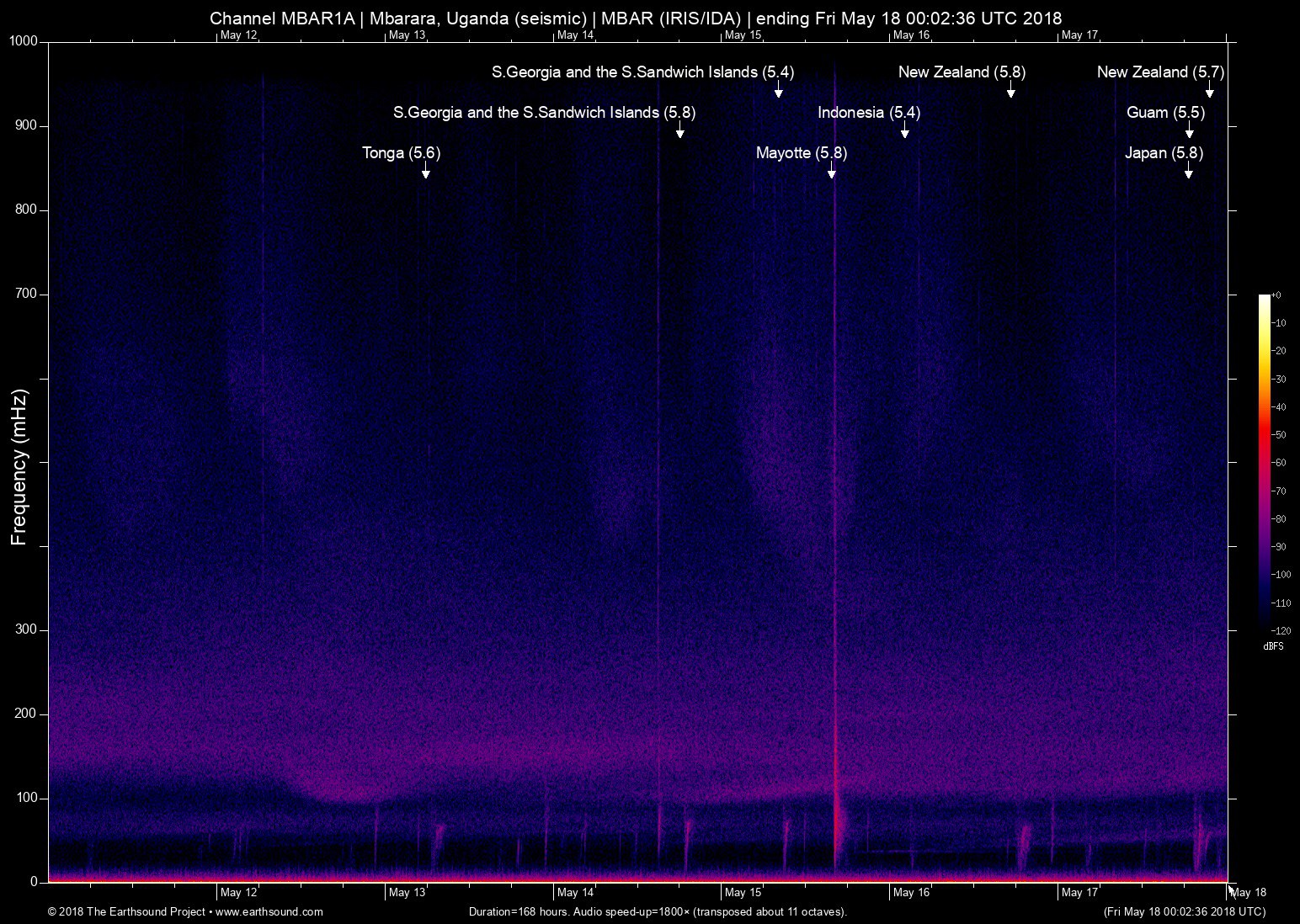1300x924 pixels.
Task: Select the Guam (5.5) annotation text
Action: 1165,113
